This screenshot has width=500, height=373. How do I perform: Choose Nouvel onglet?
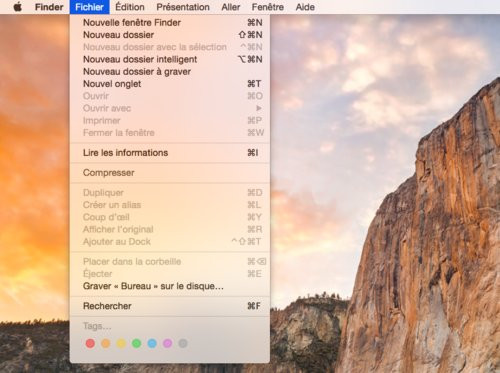[170, 84]
